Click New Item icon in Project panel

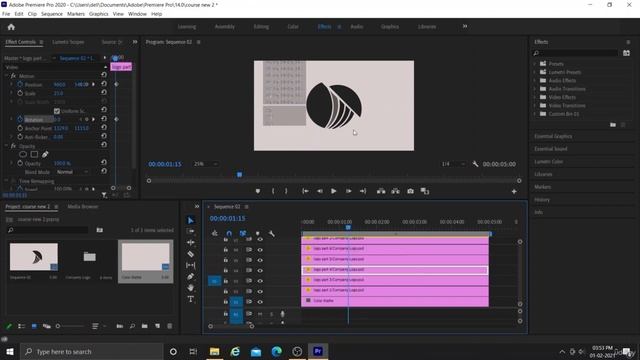tap(157, 326)
